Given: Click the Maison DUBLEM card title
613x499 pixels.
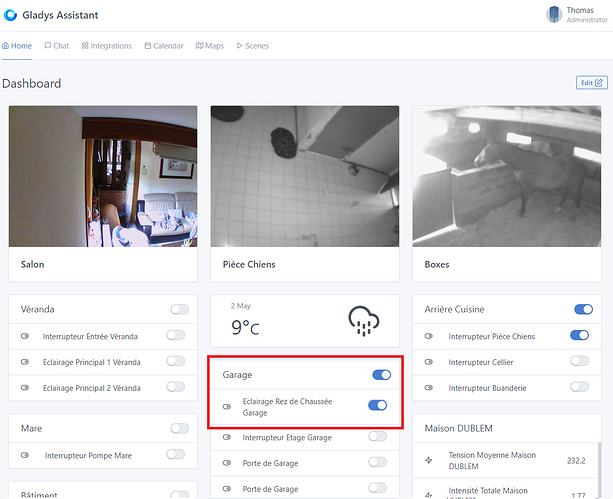Looking at the screenshot, I should point(459,428).
